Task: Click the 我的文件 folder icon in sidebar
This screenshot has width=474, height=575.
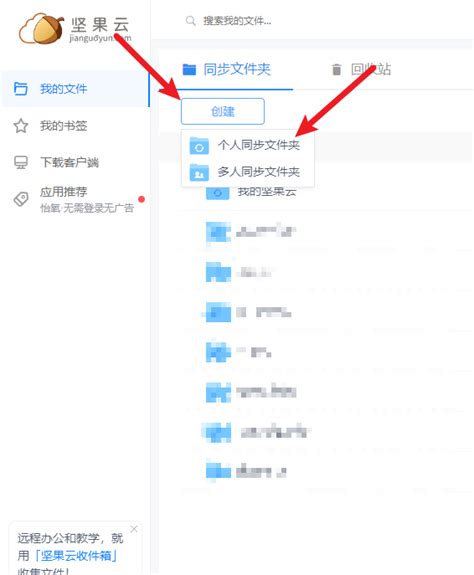Action: 21,88
